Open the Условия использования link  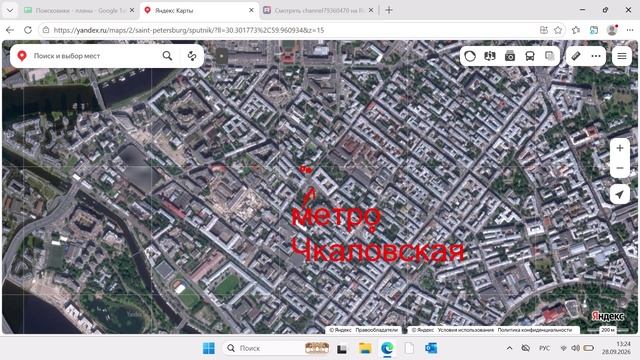tap(465, 330)
